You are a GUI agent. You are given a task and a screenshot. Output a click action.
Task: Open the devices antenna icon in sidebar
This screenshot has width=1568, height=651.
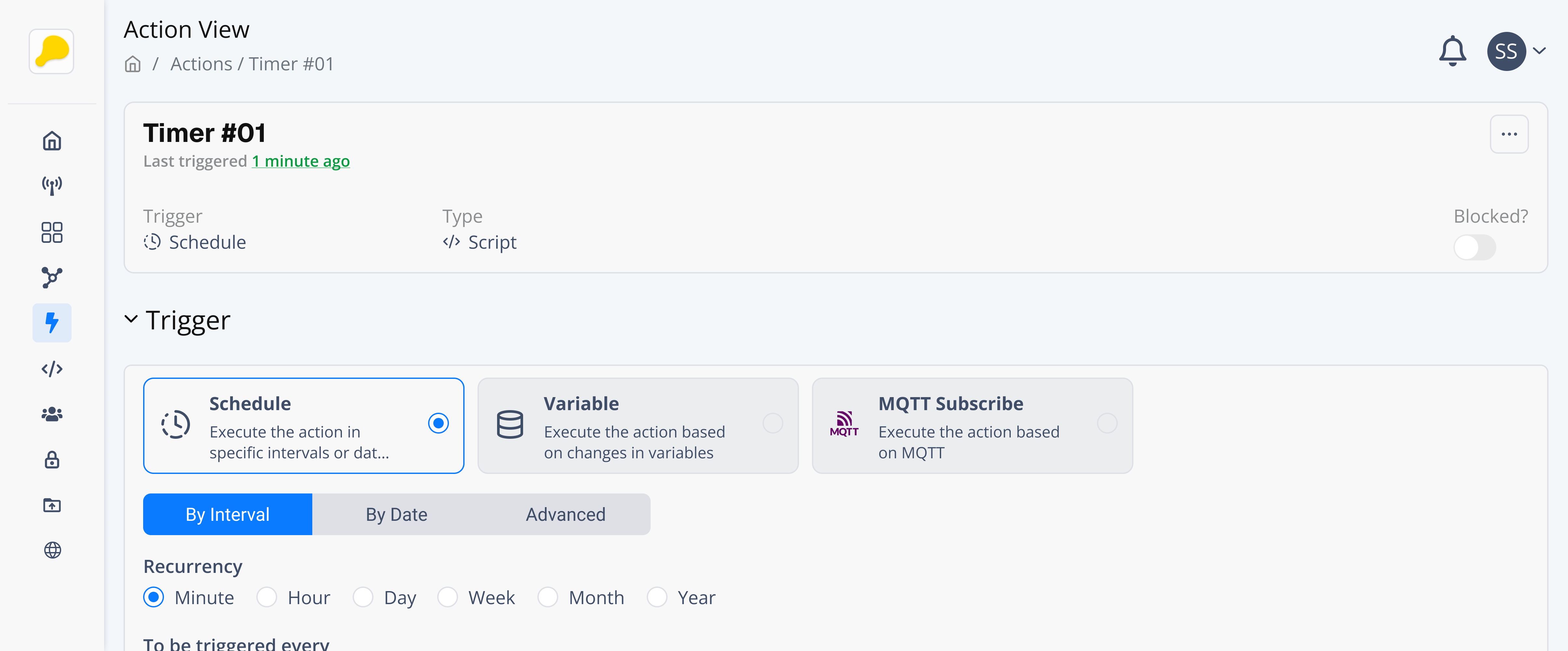[52, 186]
